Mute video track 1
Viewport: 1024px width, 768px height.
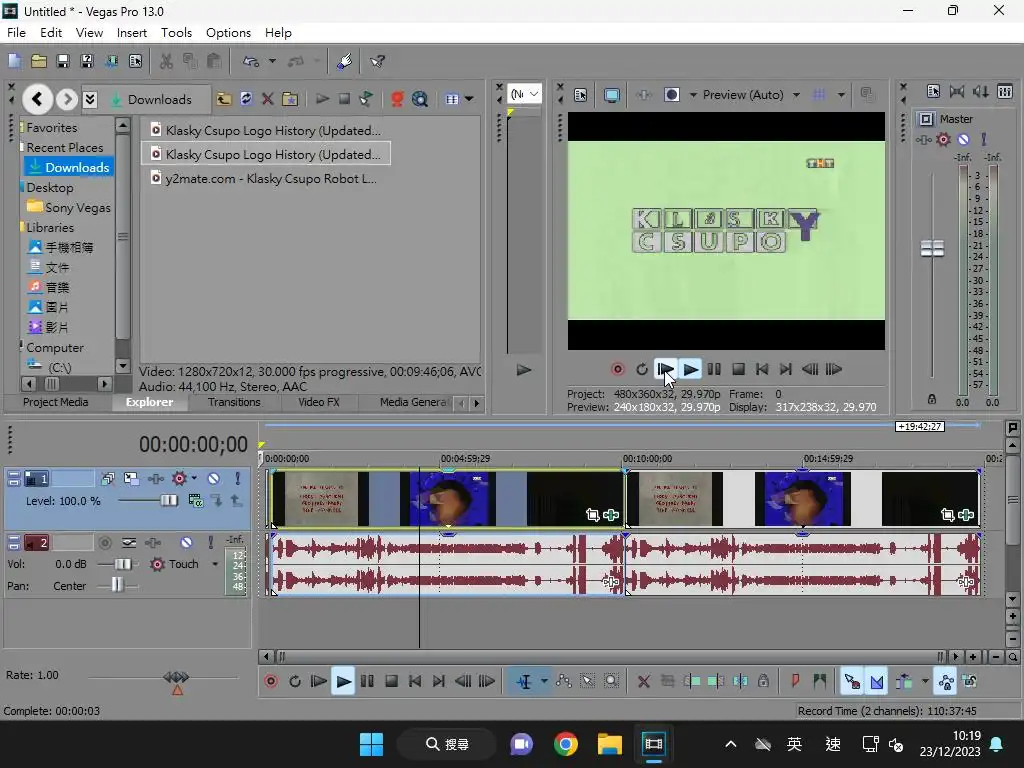click(x=214, y=479)
